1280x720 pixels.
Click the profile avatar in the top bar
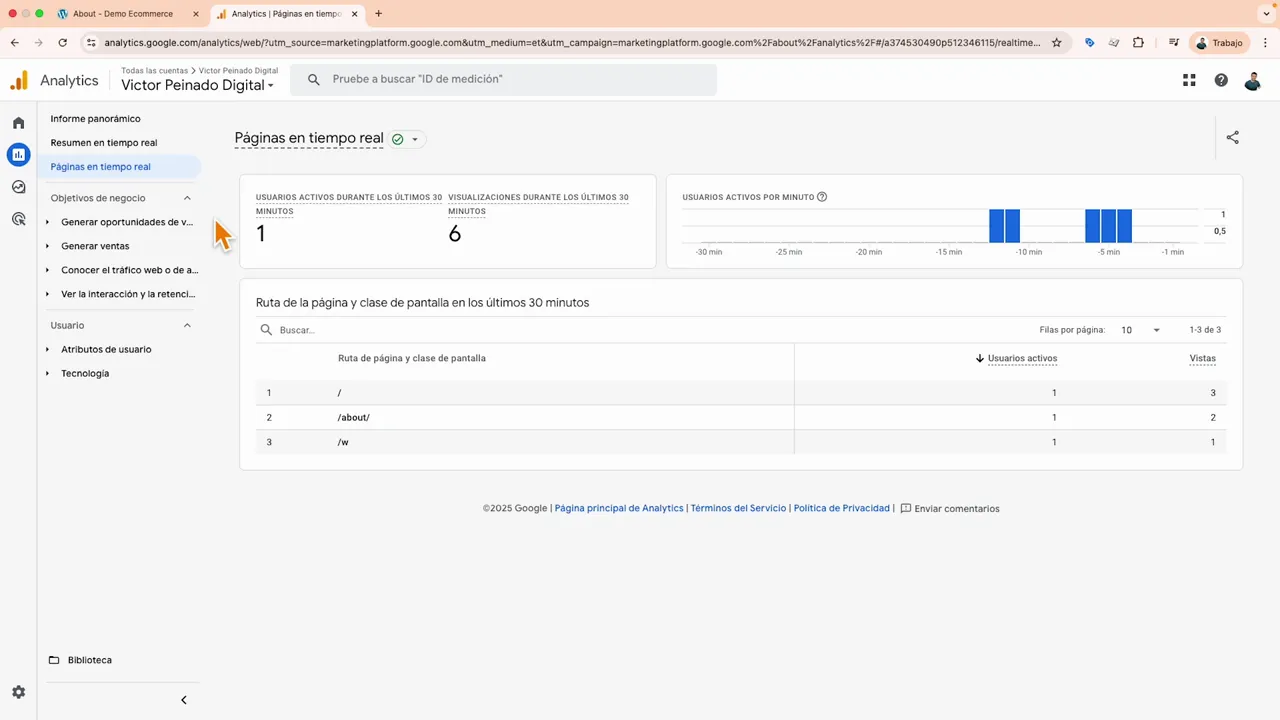(1253, 81)
